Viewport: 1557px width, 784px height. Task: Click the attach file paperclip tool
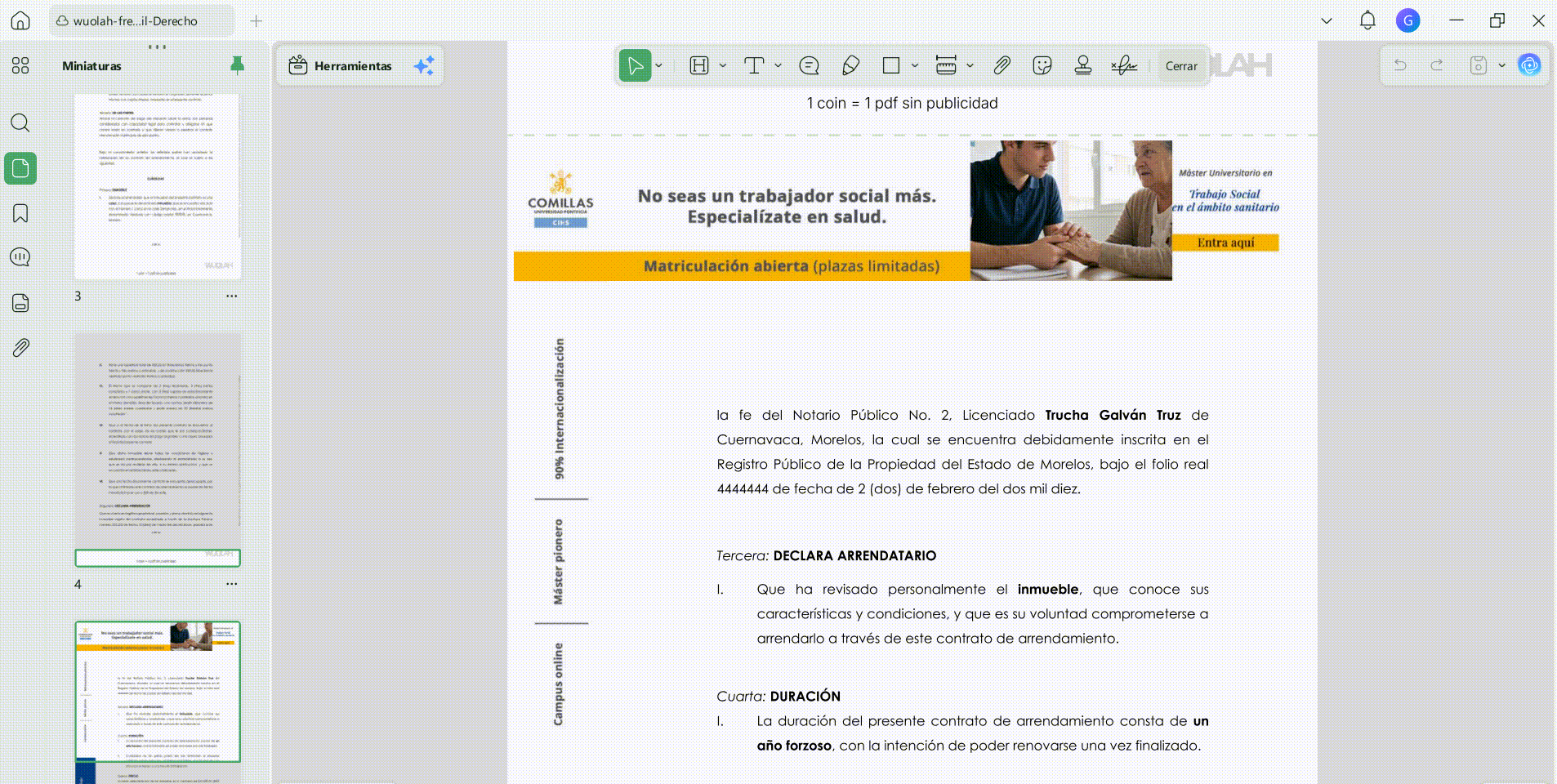(1002, 65)
